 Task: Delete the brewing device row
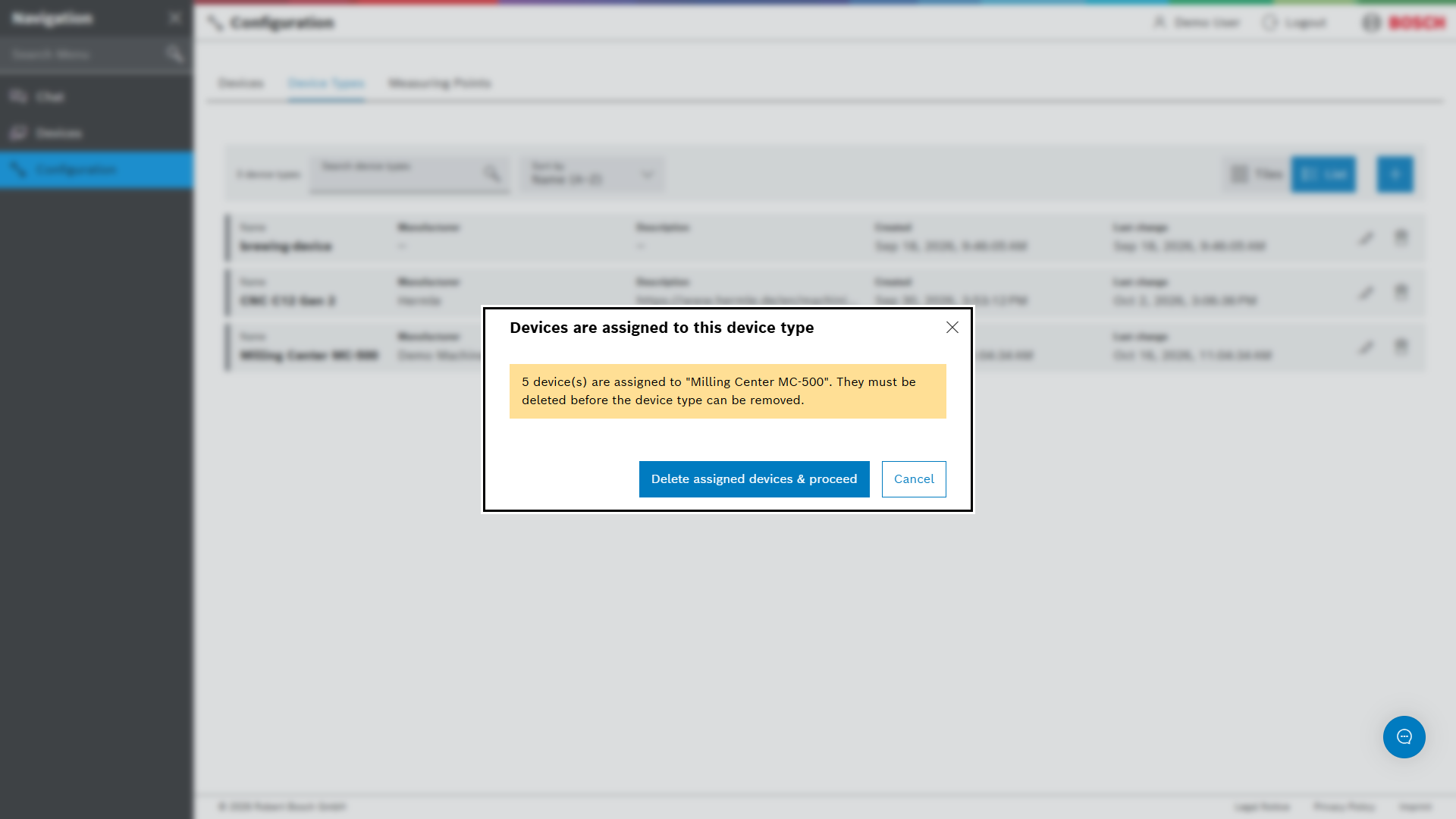coord(1401,238)
